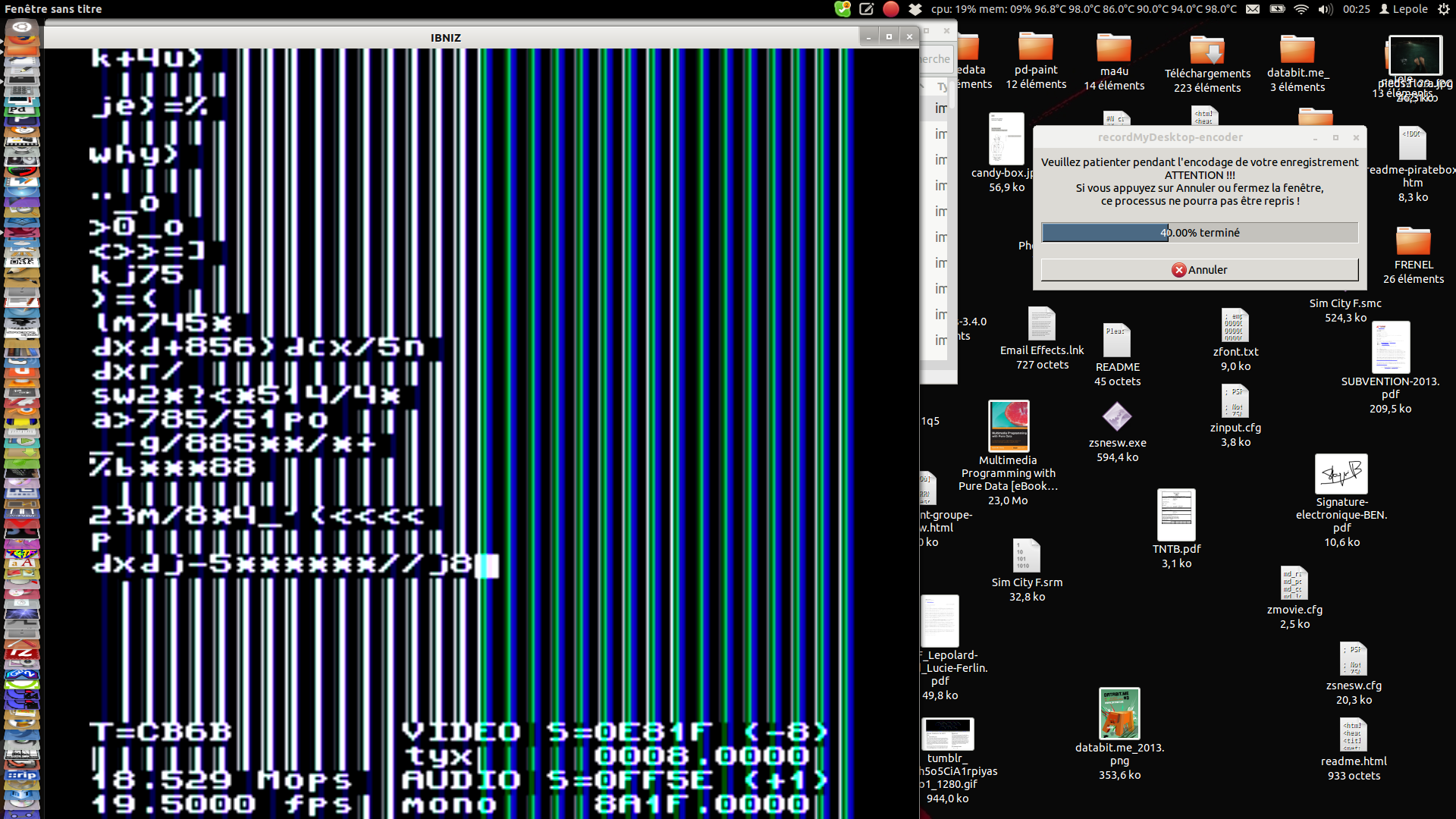This screenshot has width=1456, height=819.
Task: Click the encoding progress bar at 40%
Action: click(x=1199, y=233)
